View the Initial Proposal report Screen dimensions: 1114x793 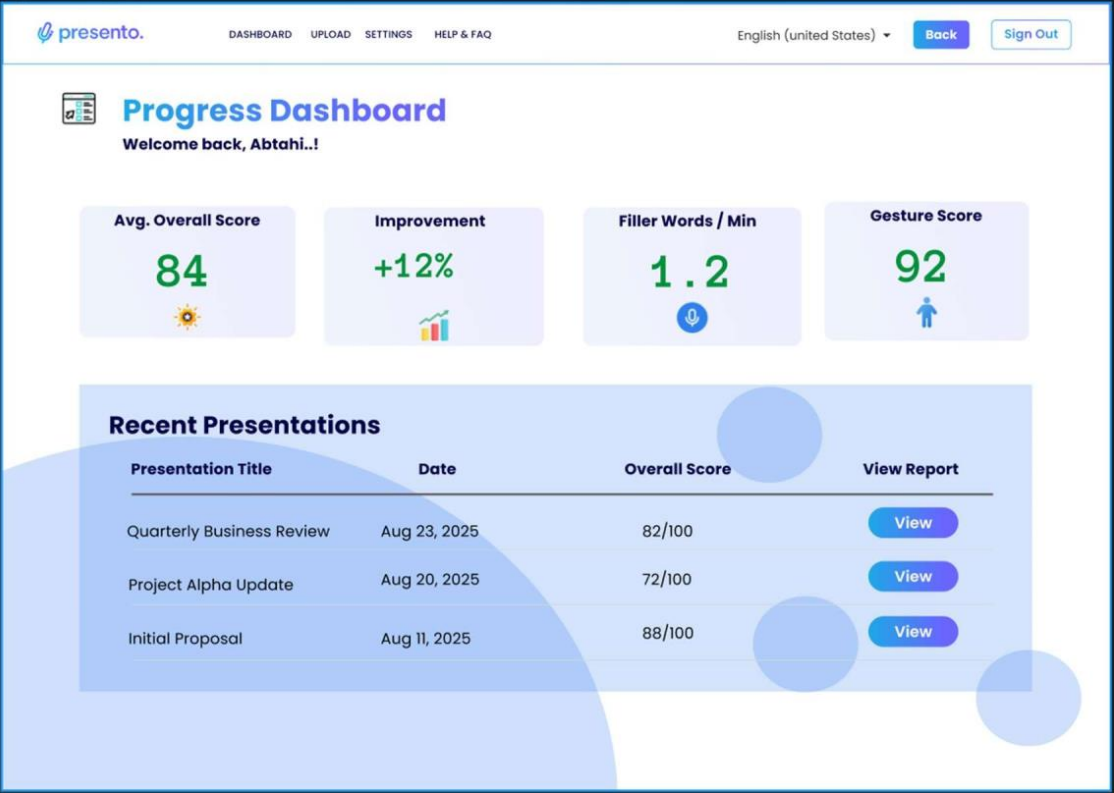click(x=912, y=632)
